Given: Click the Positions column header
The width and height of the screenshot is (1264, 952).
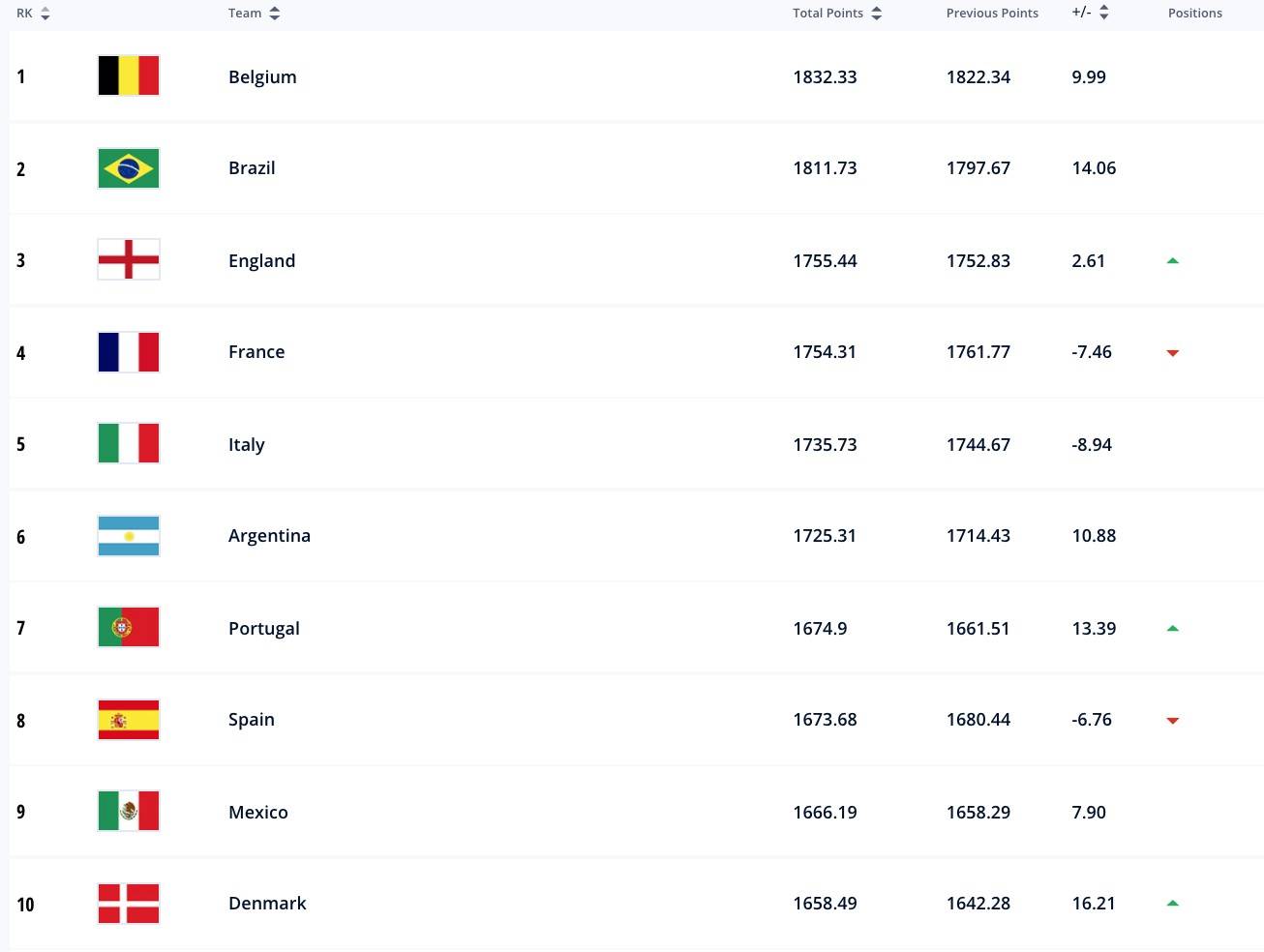Looking at the screenshot, I should point(1194,13).
